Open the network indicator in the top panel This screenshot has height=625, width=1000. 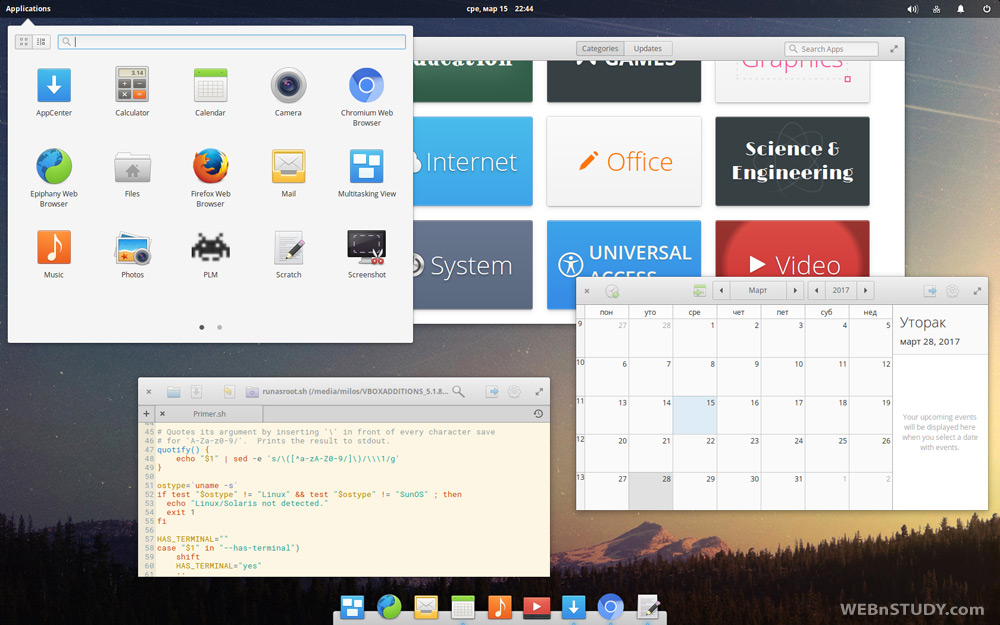point(937,9)
